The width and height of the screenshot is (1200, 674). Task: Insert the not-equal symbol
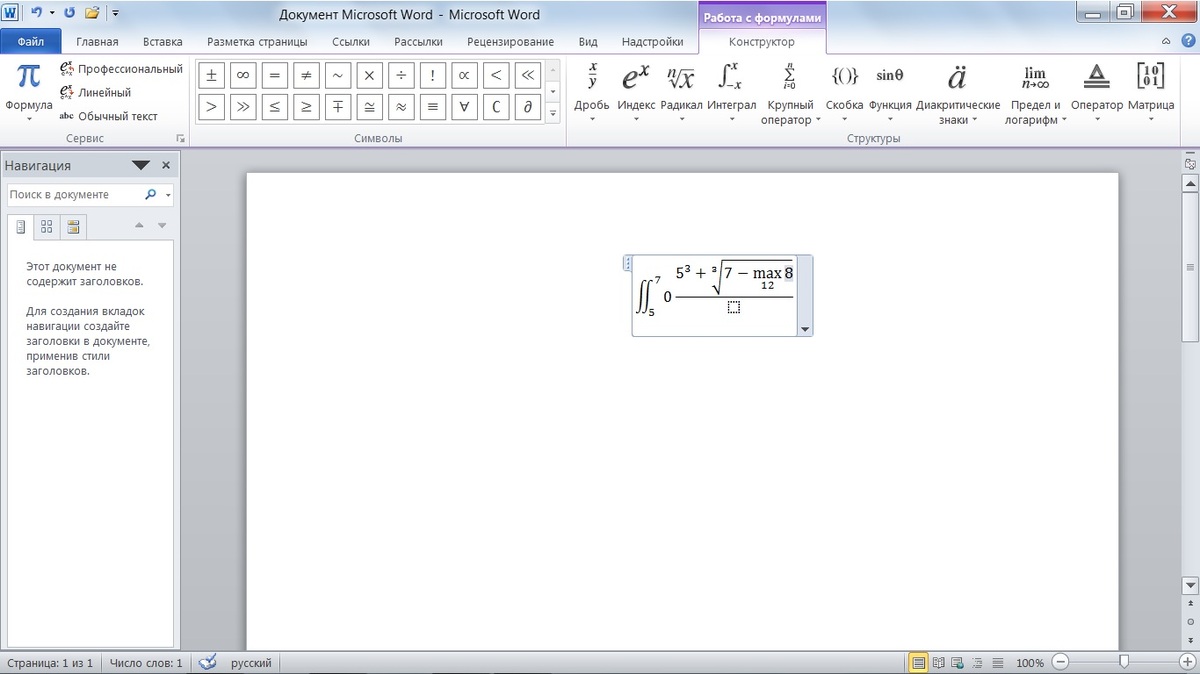tap(306, 75)
